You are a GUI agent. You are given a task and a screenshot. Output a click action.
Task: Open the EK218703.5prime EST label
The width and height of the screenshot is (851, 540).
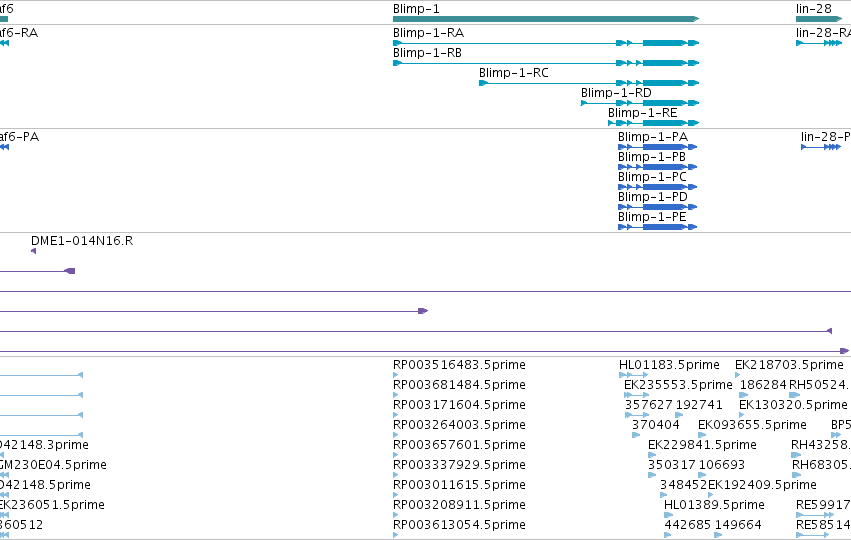coord(789,365)
